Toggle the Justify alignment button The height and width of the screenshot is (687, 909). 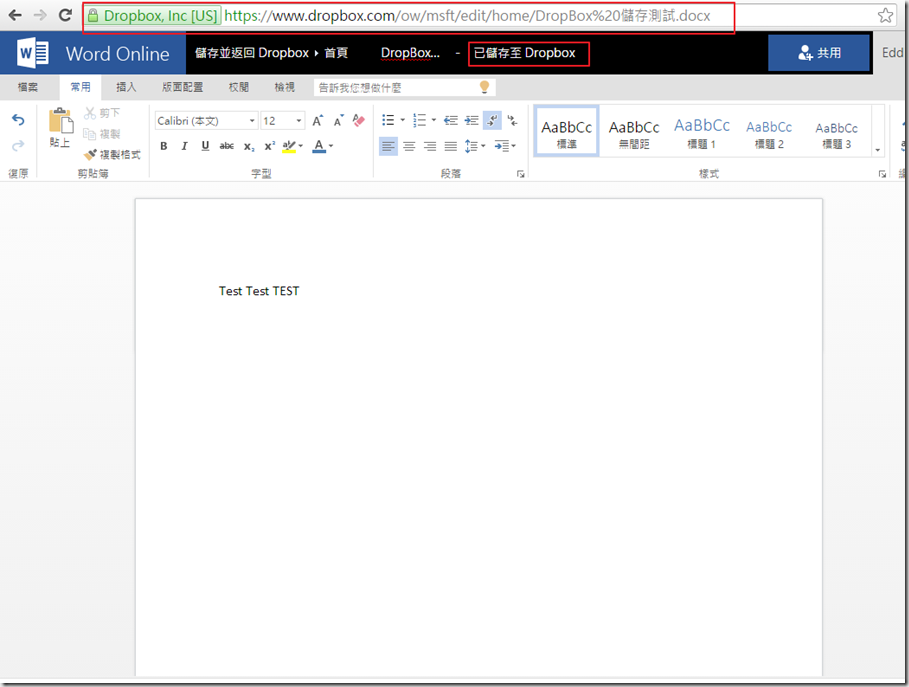pyautogui.click(x=451, y=146)
